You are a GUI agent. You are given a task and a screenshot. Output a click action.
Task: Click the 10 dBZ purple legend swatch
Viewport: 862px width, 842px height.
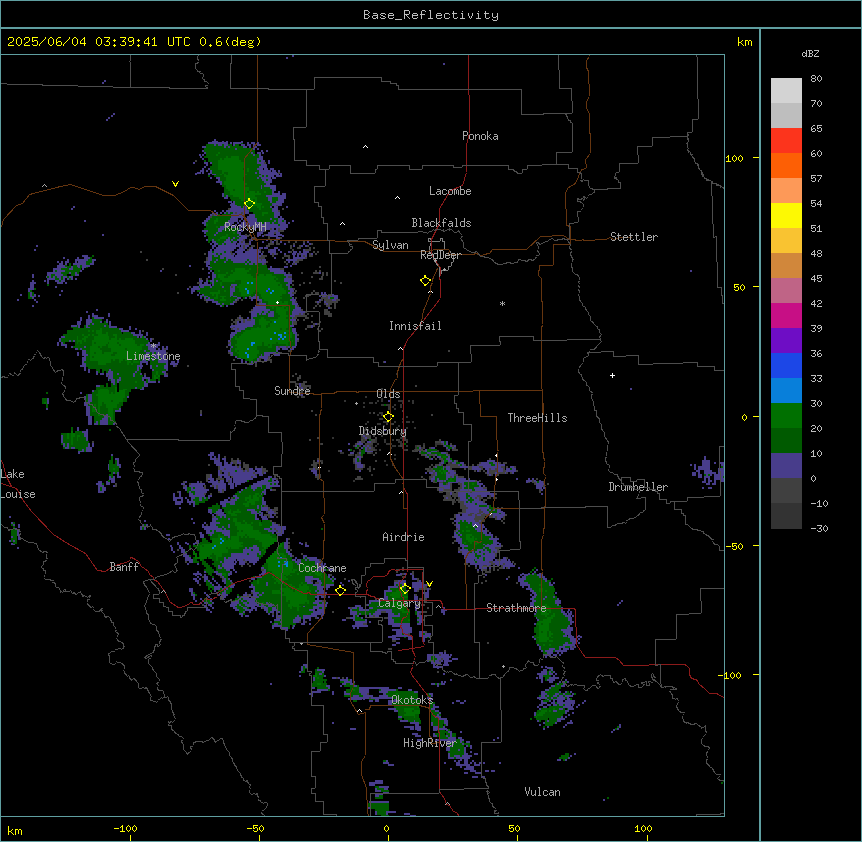[x=786, y=466]
